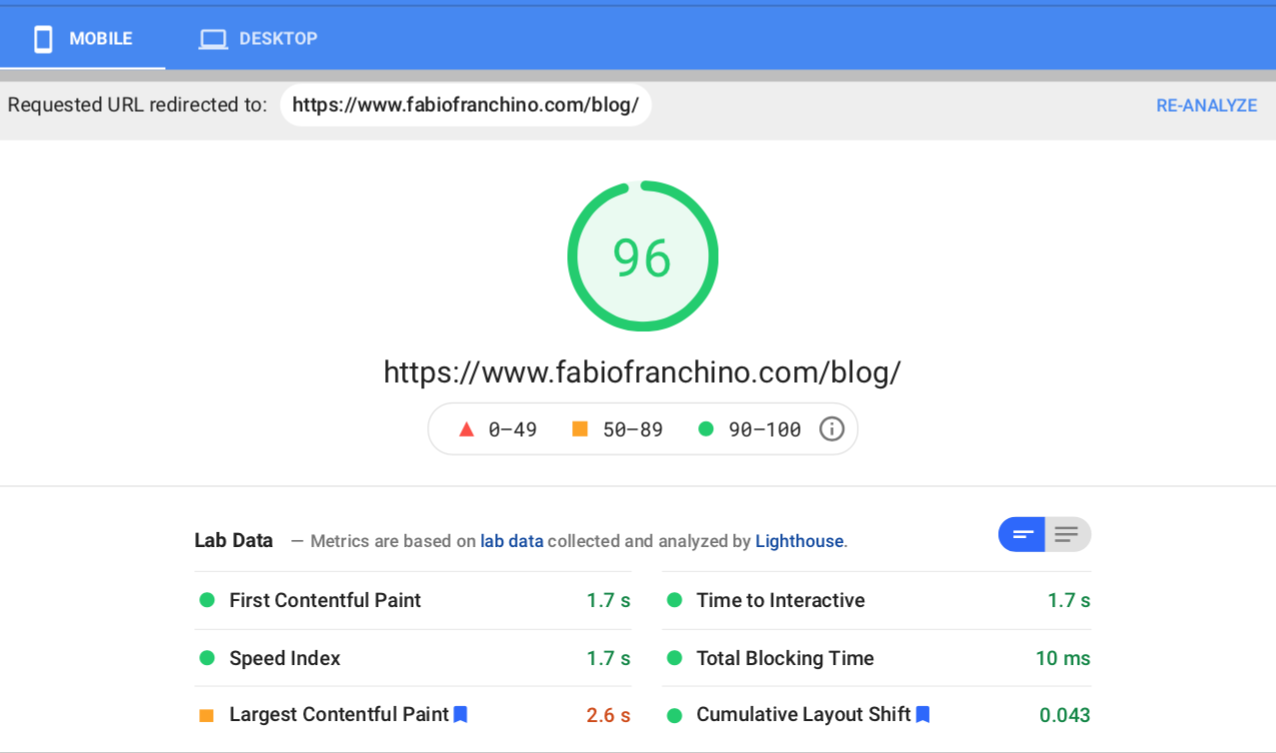Click the mobile phone icon
The height and width of the screenshot is (753, 1276).
pos(43,39)
